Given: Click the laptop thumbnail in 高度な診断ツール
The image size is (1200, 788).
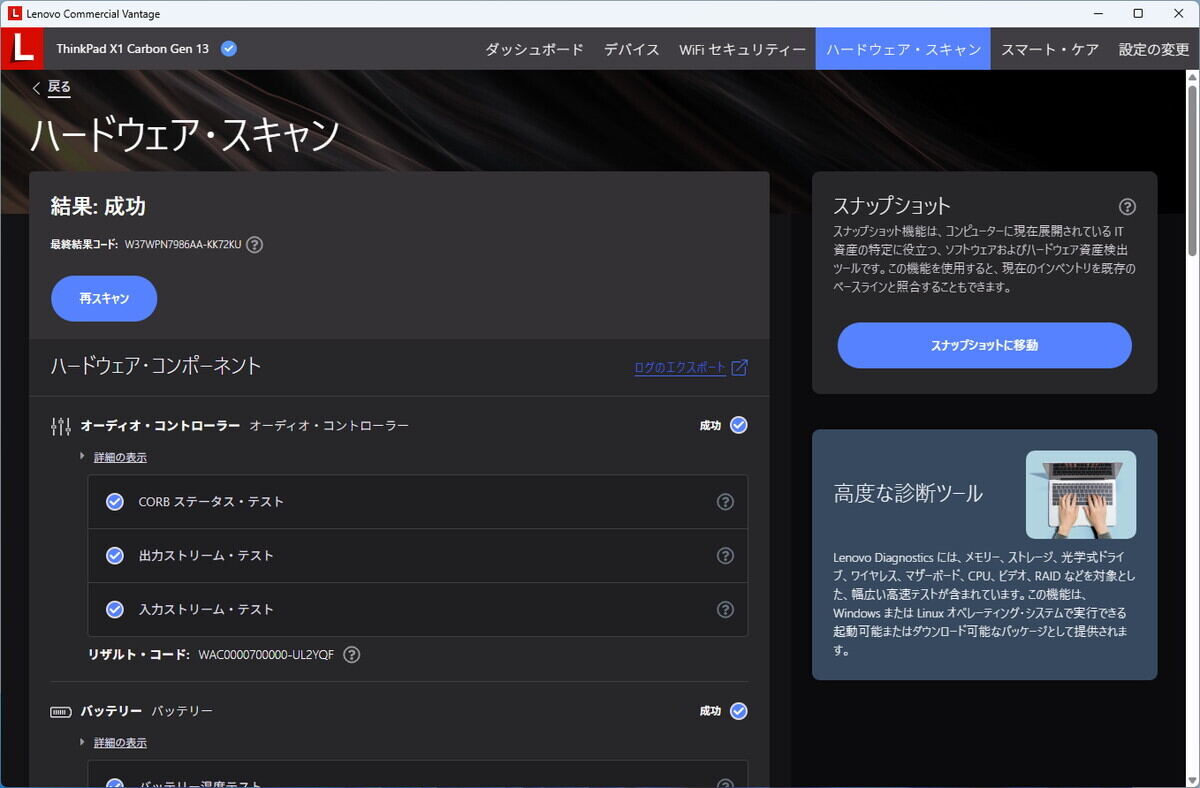Looking at the screenshot, I should point(1081,495).
